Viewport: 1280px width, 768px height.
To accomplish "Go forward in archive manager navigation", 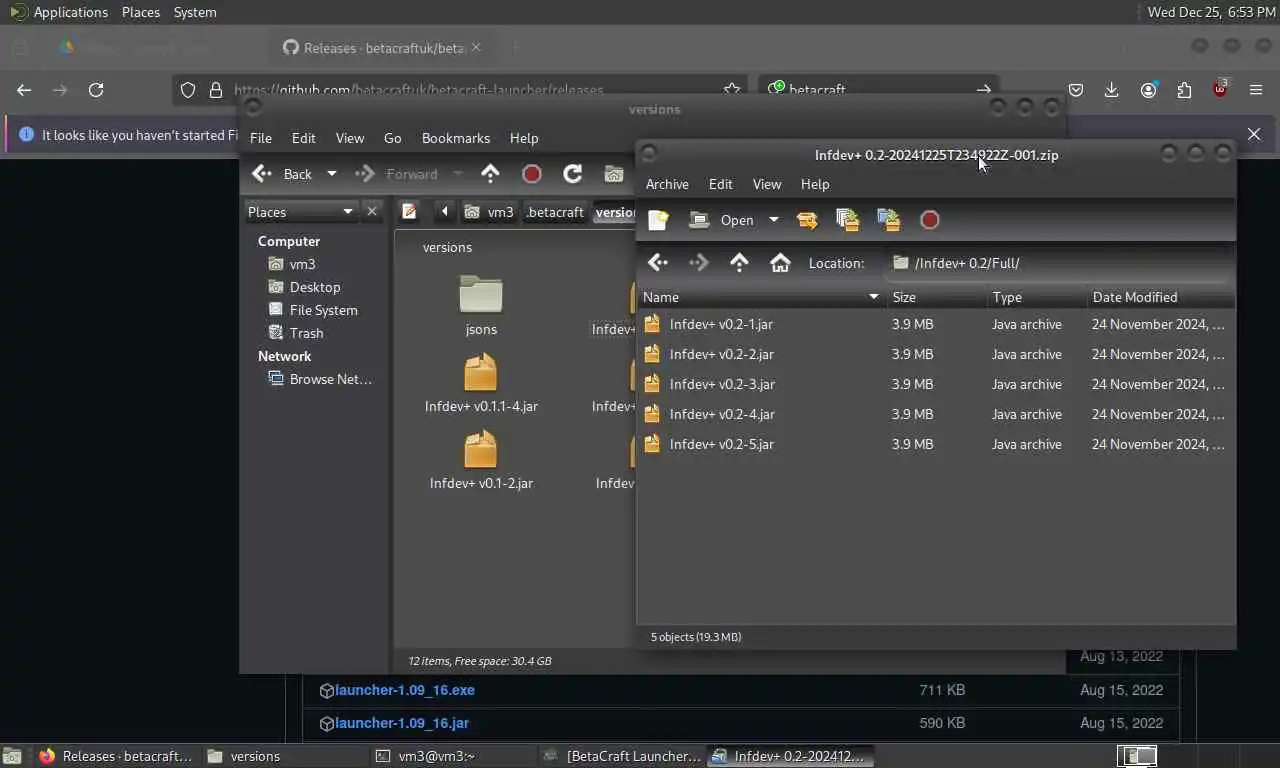I will [x=699, y=263].
